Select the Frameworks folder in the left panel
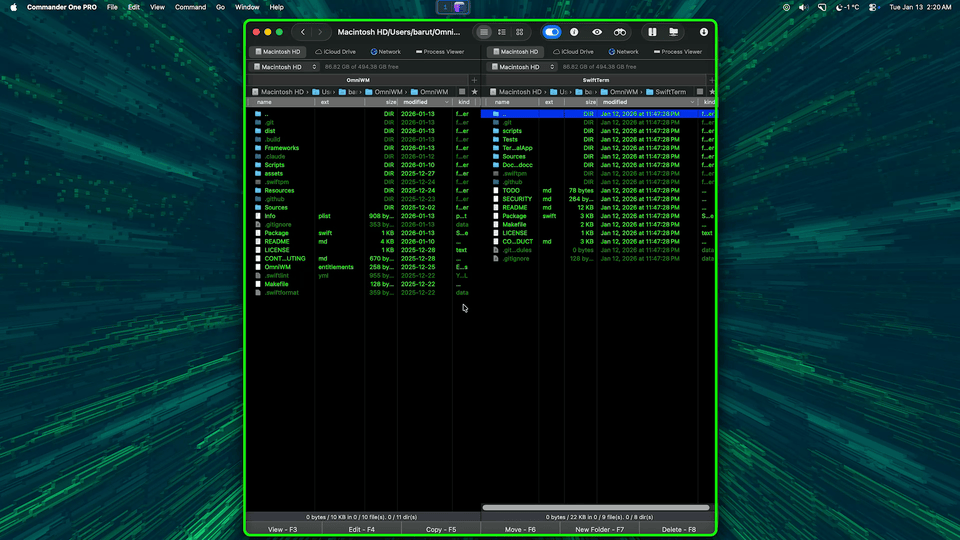 [362, 148]
